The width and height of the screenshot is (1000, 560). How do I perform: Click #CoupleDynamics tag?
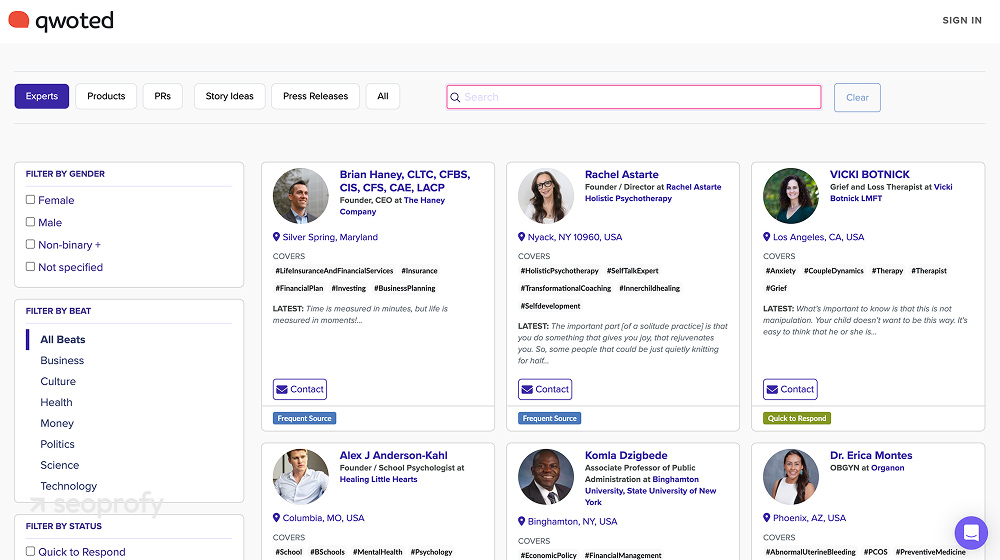834,271
